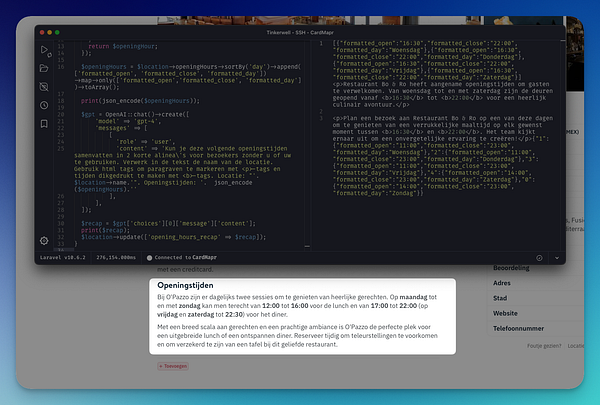Click line number 16 in the gutter
This screenshot has width=600, height=405.
coord(61,67)
